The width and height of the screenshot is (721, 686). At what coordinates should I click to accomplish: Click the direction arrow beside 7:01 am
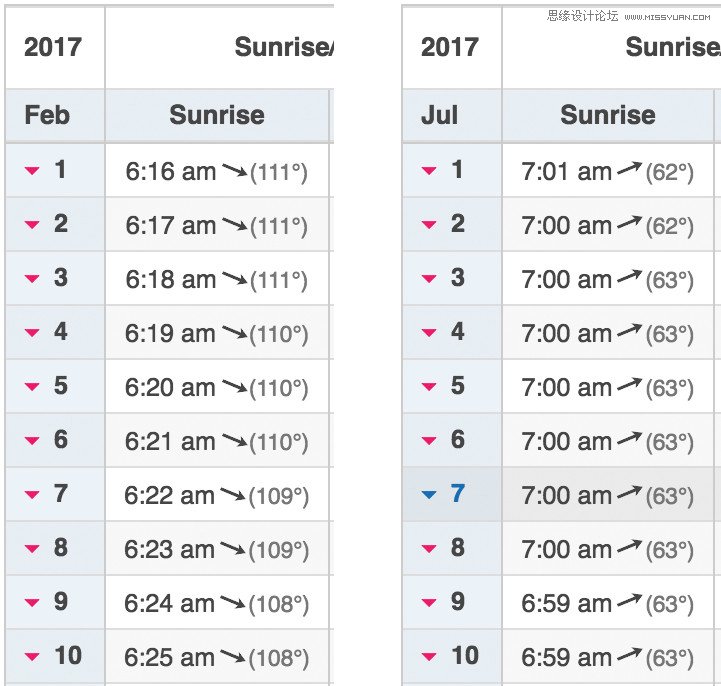point(629,168)
